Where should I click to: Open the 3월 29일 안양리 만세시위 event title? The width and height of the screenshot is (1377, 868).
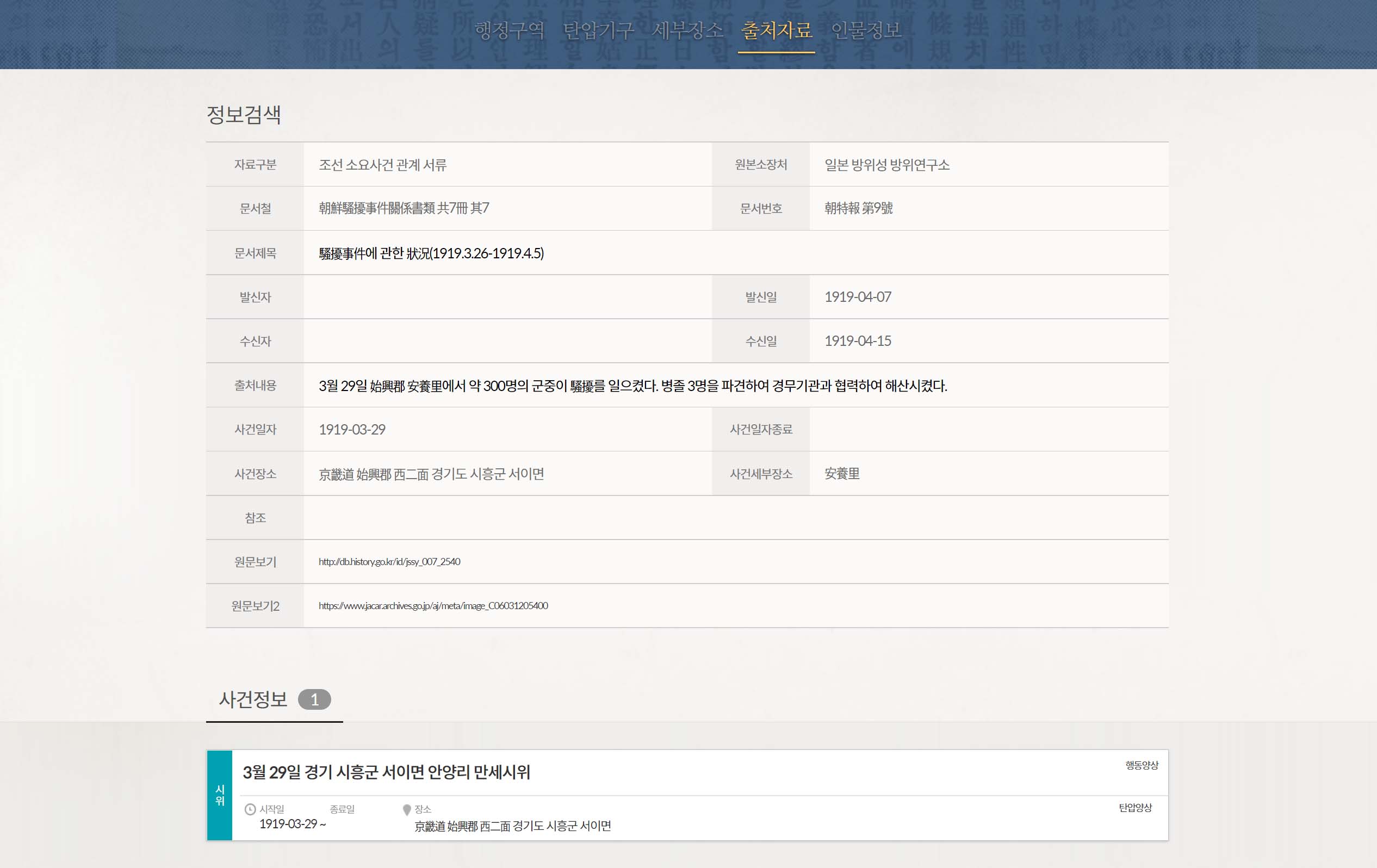tap(387, 772)
